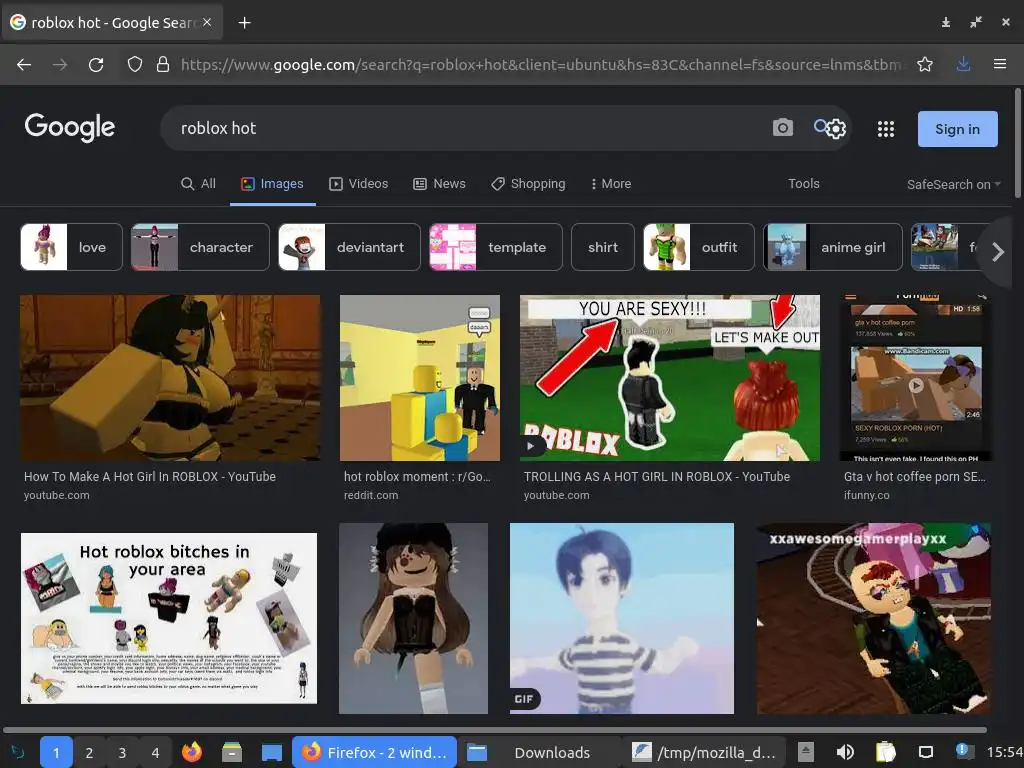View site security via the padlock icon
This screenshot has height=768, width=1024.
(x=163, y=64)
